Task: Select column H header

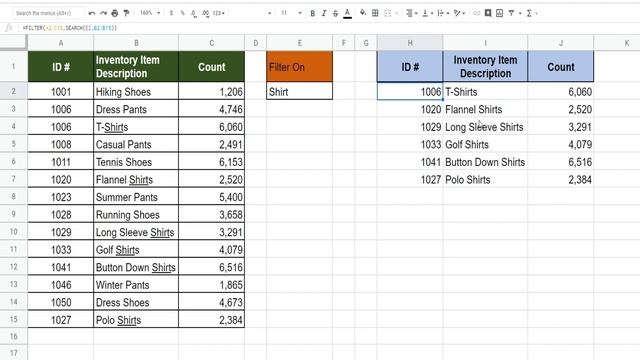Action: coord(410,43)
